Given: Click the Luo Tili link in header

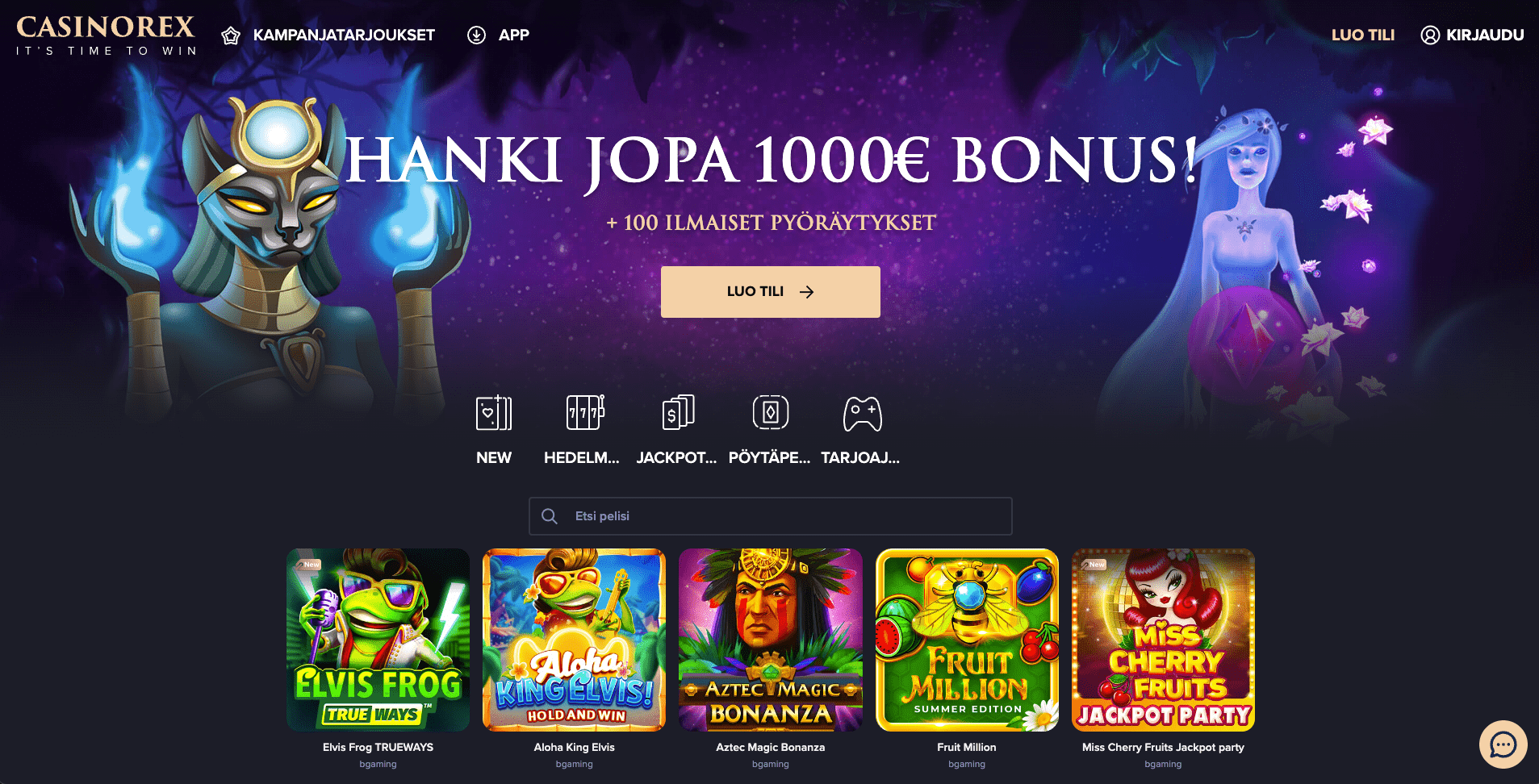Looking at the screenshot, I should pyautogui.click(x=1362, y=35).
